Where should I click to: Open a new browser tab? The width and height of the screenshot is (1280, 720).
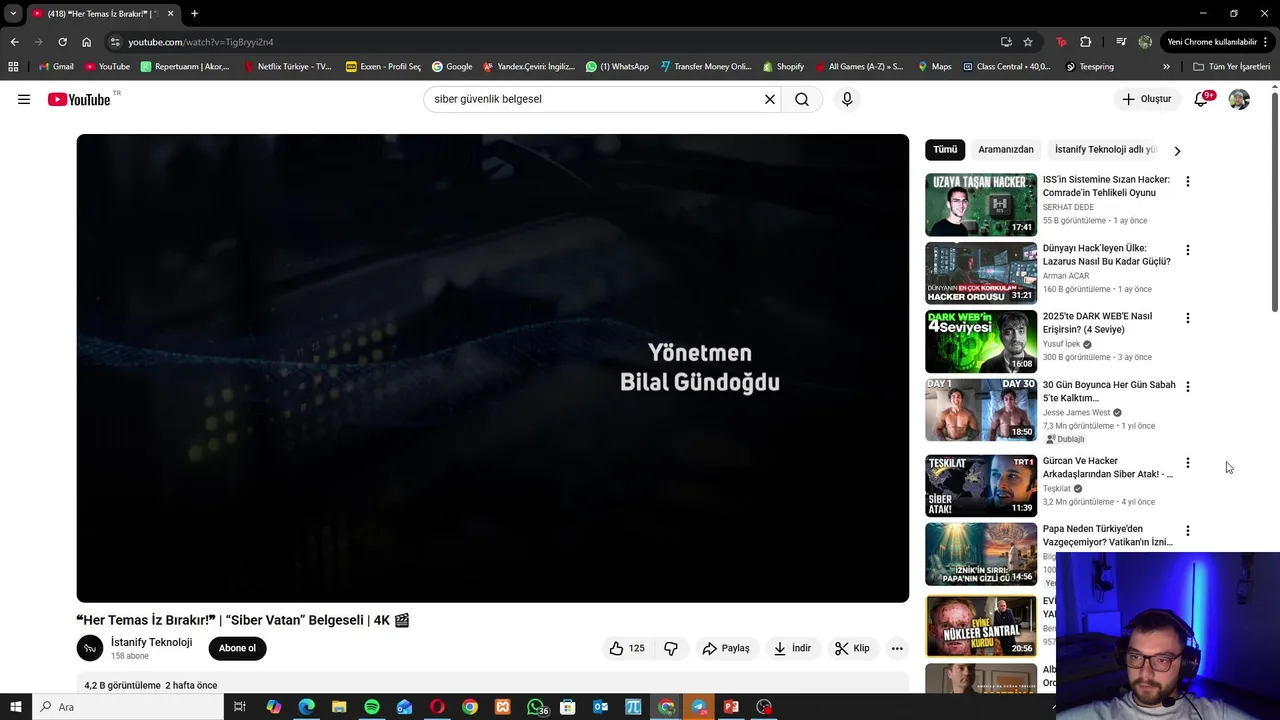(194, 14)
